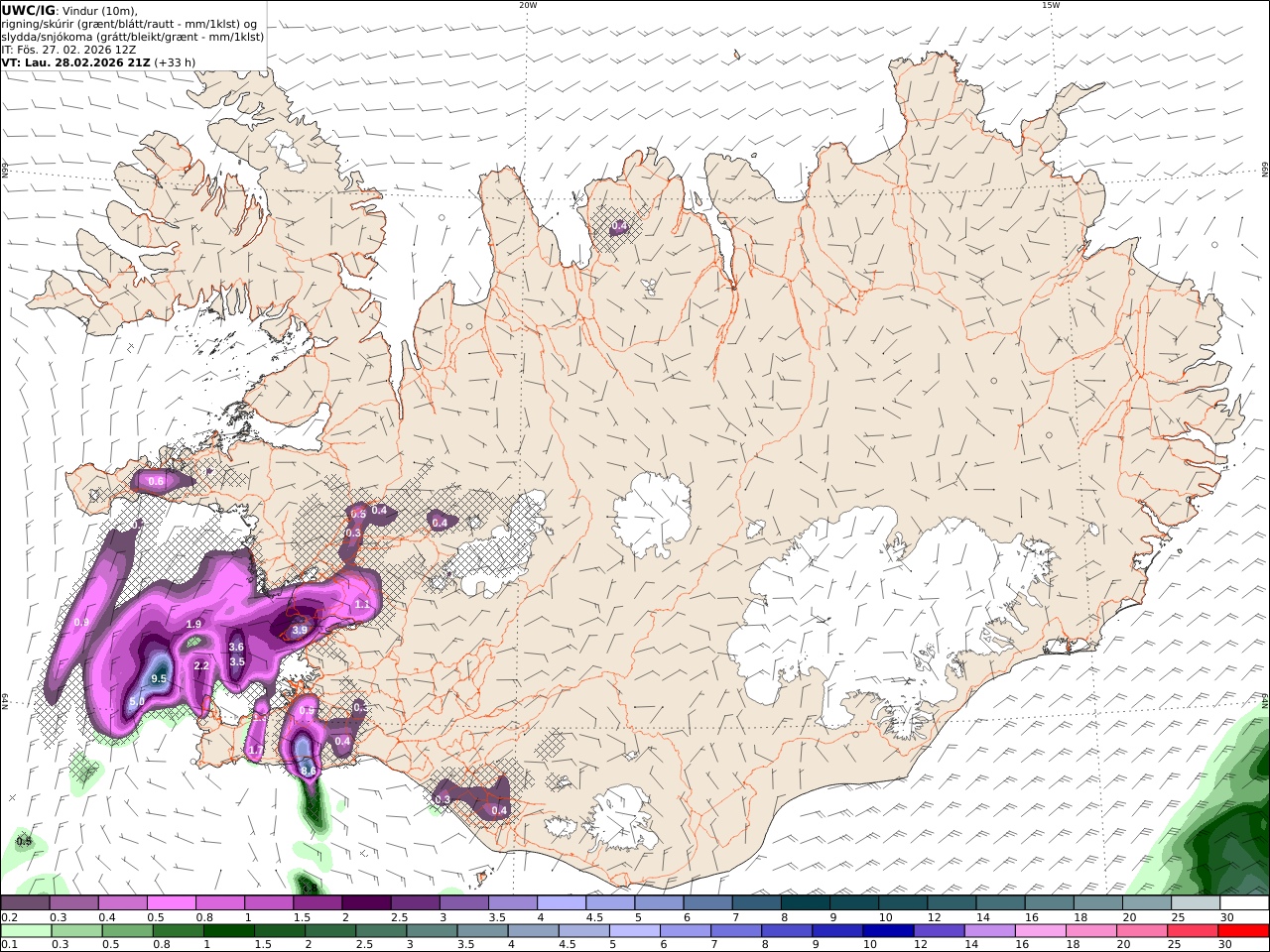
Task: Click the '1.1' precipitation value on the map
Action: 362,604
